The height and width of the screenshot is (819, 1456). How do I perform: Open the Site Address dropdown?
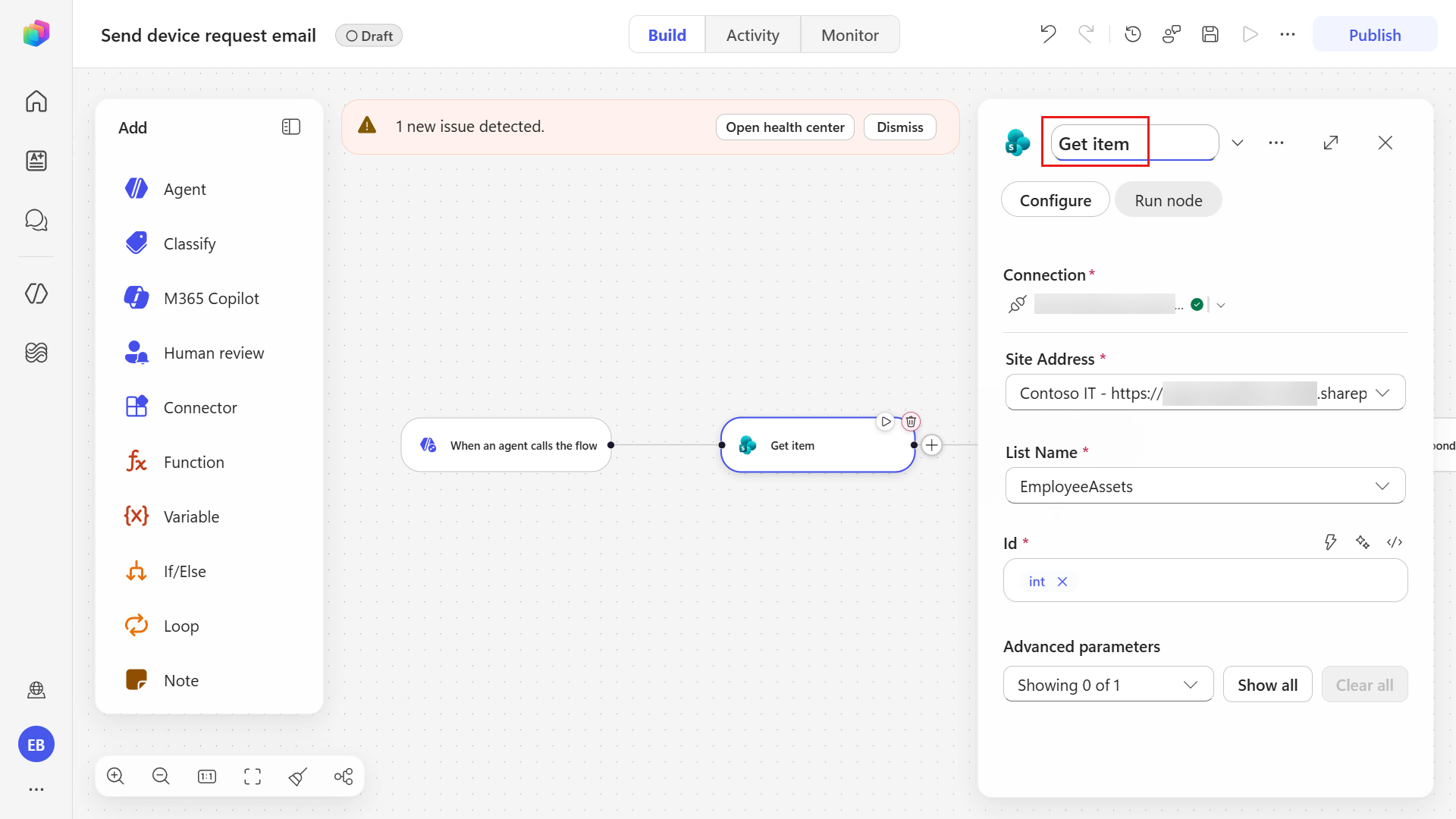(x=1205, y=393)
